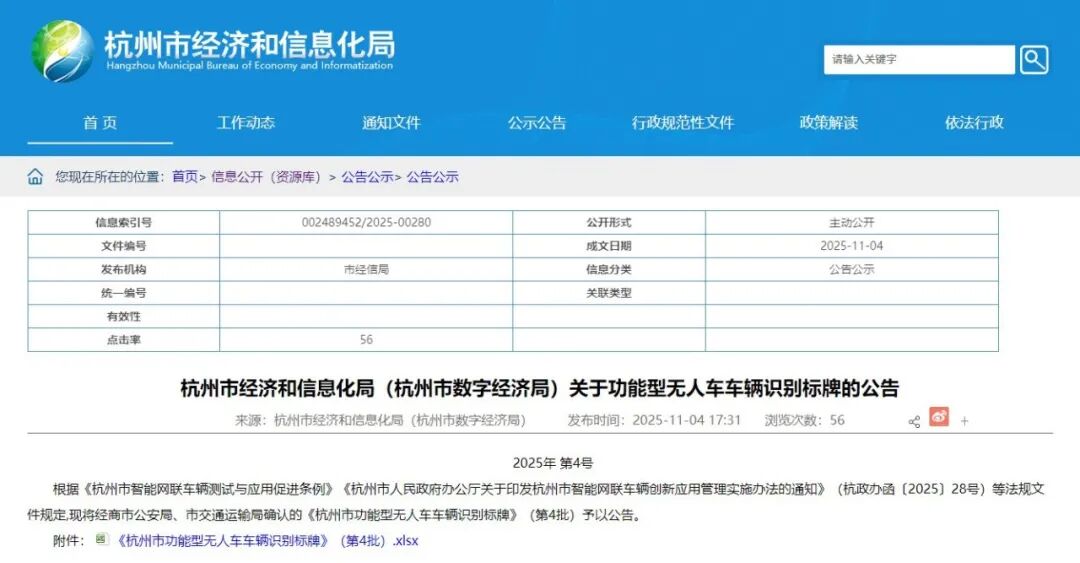Image resolution: width=1080 pixels, height=563 pixels.
Task: Focus the keyword search input field
Action: (x=918, y=60)
